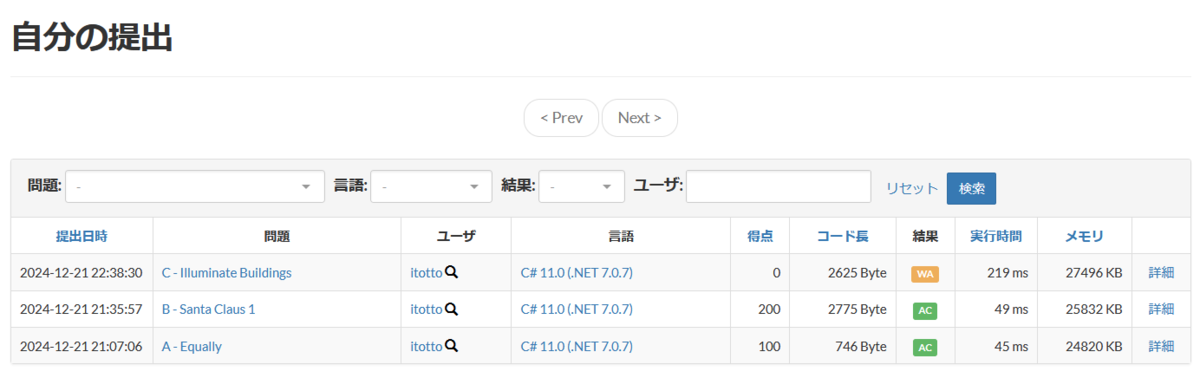Click the magnifier icon beside itotto in C row

click(x=452, y=272)
